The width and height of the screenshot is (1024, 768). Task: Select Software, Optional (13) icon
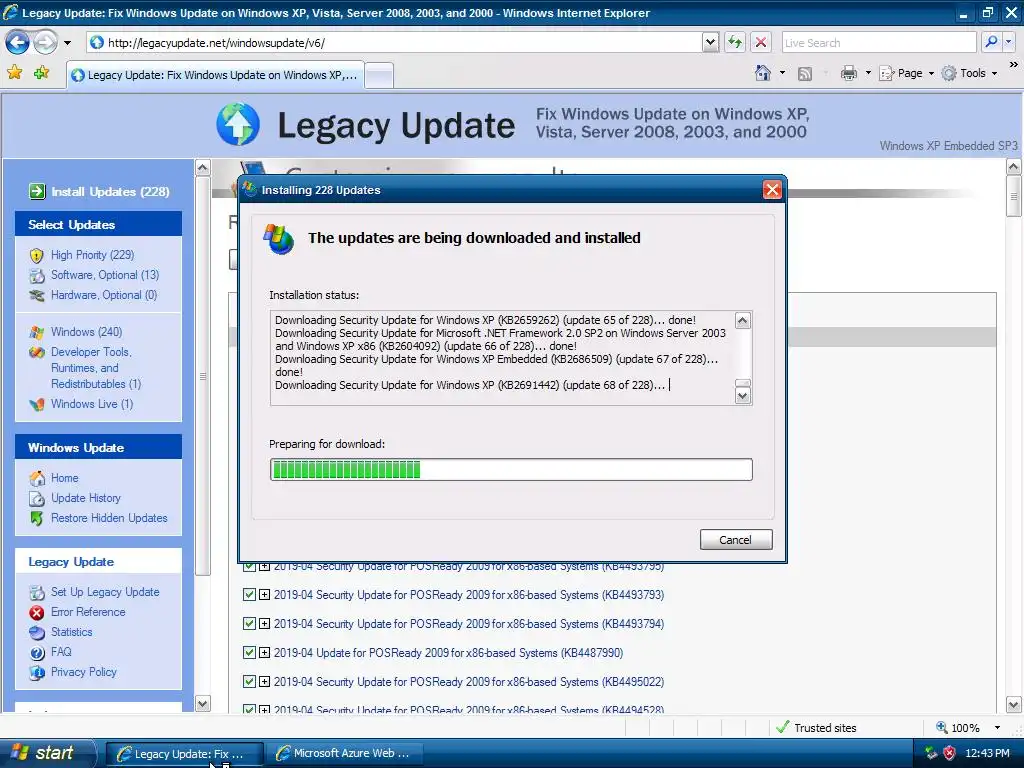(x=37, y=276)
